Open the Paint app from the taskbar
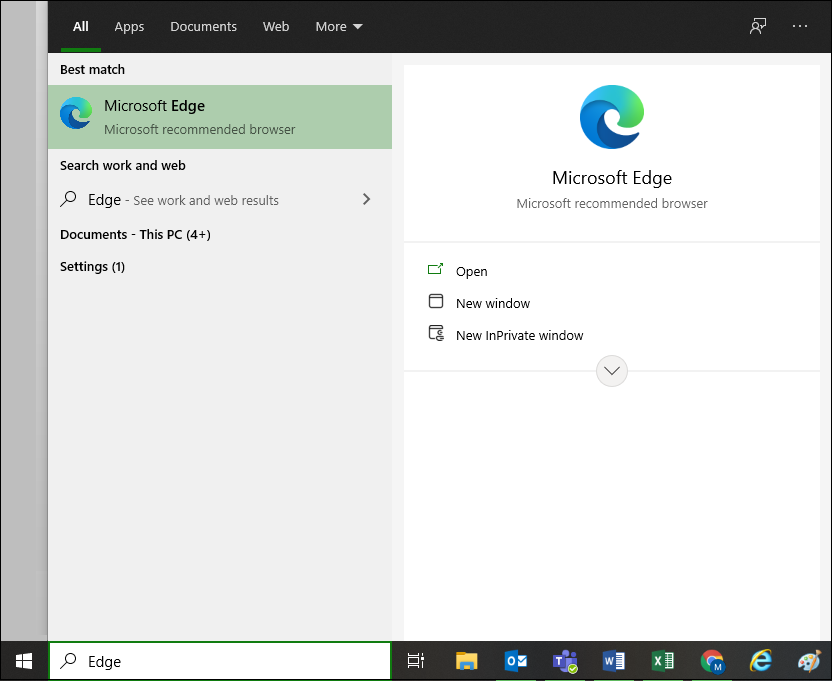Screen dimensions: 832x681 point(809,661)
